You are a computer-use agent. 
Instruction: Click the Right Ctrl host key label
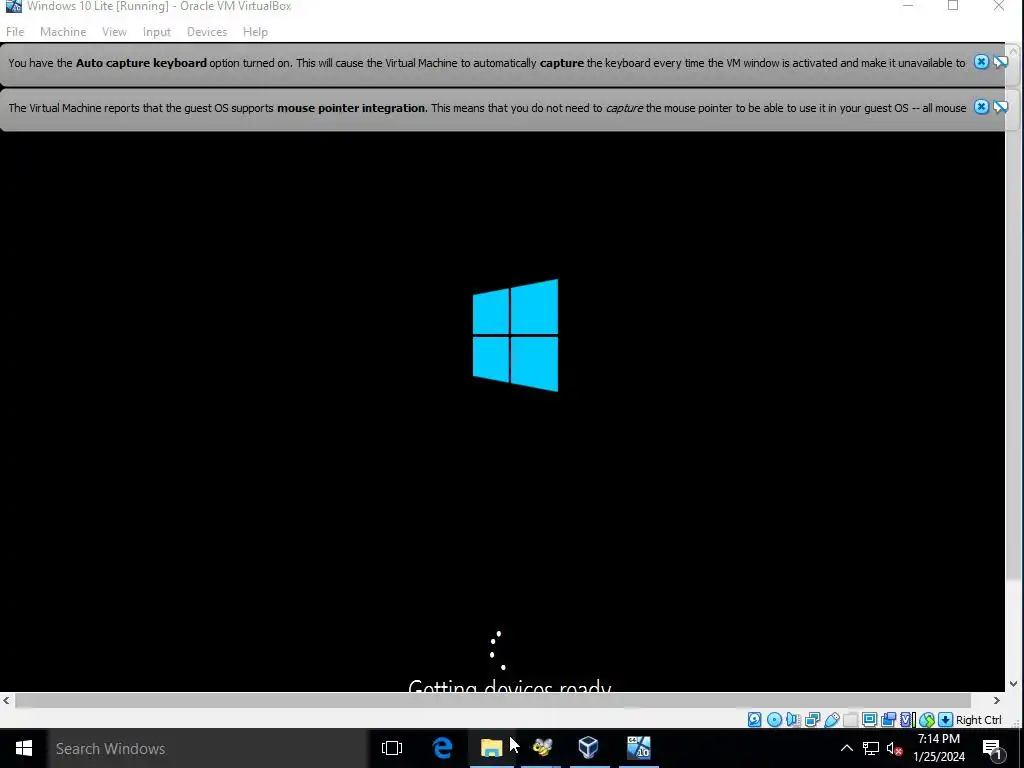pyautogui.click(x=978, y=720)
